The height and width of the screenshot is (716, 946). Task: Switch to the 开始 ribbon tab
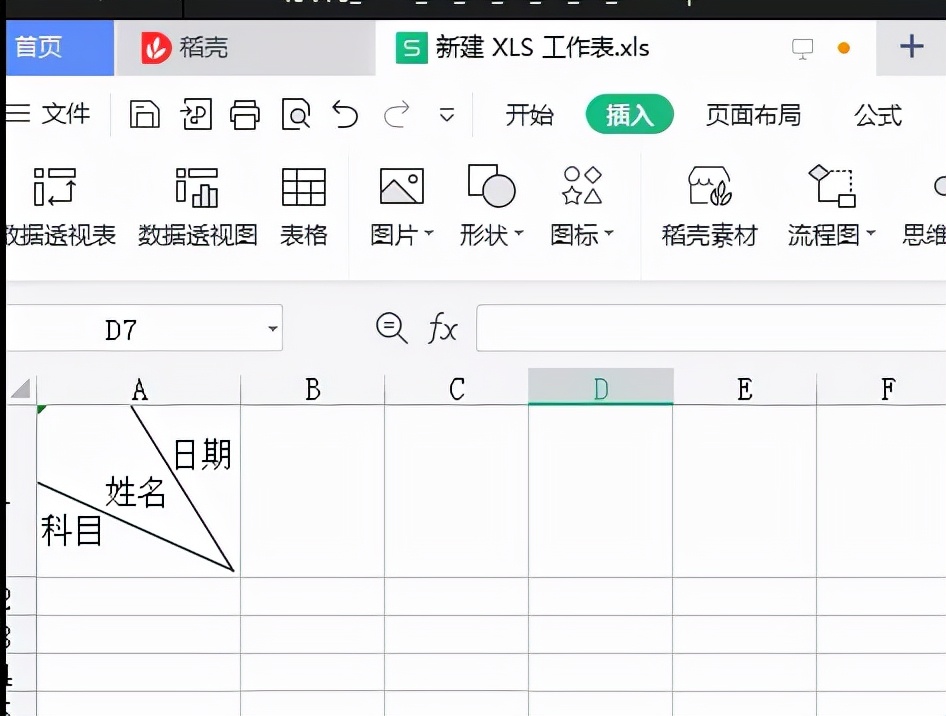(530, 114)
